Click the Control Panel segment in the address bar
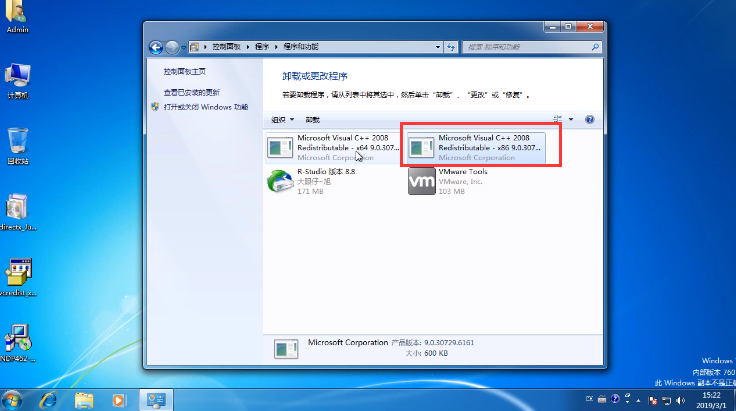Screen dimensions: 736x411 [226, 46]
